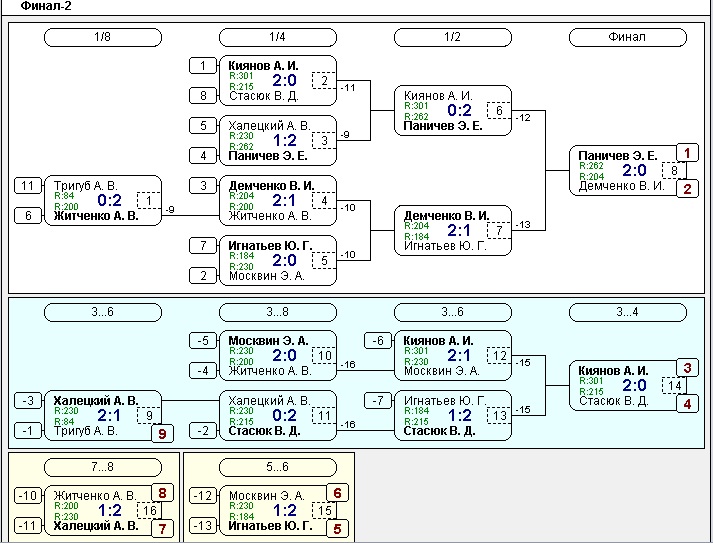Open the 7...8 placement header
Viewport: 713px width, 543px height.
coord(103,467)
